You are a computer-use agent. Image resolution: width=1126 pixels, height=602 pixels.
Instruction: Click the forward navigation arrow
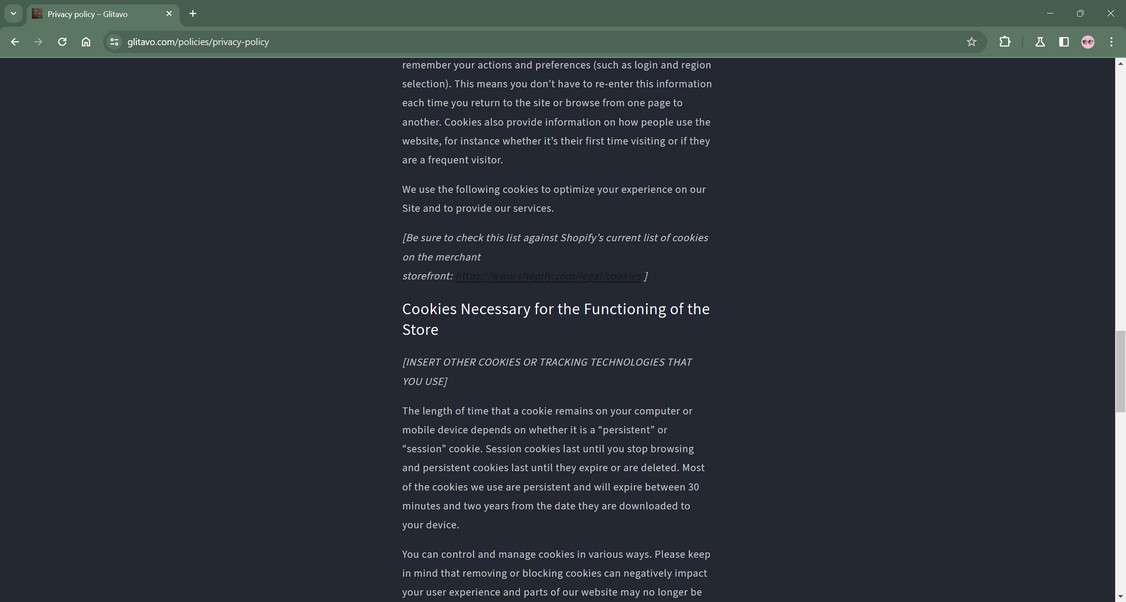coord(38,42)
